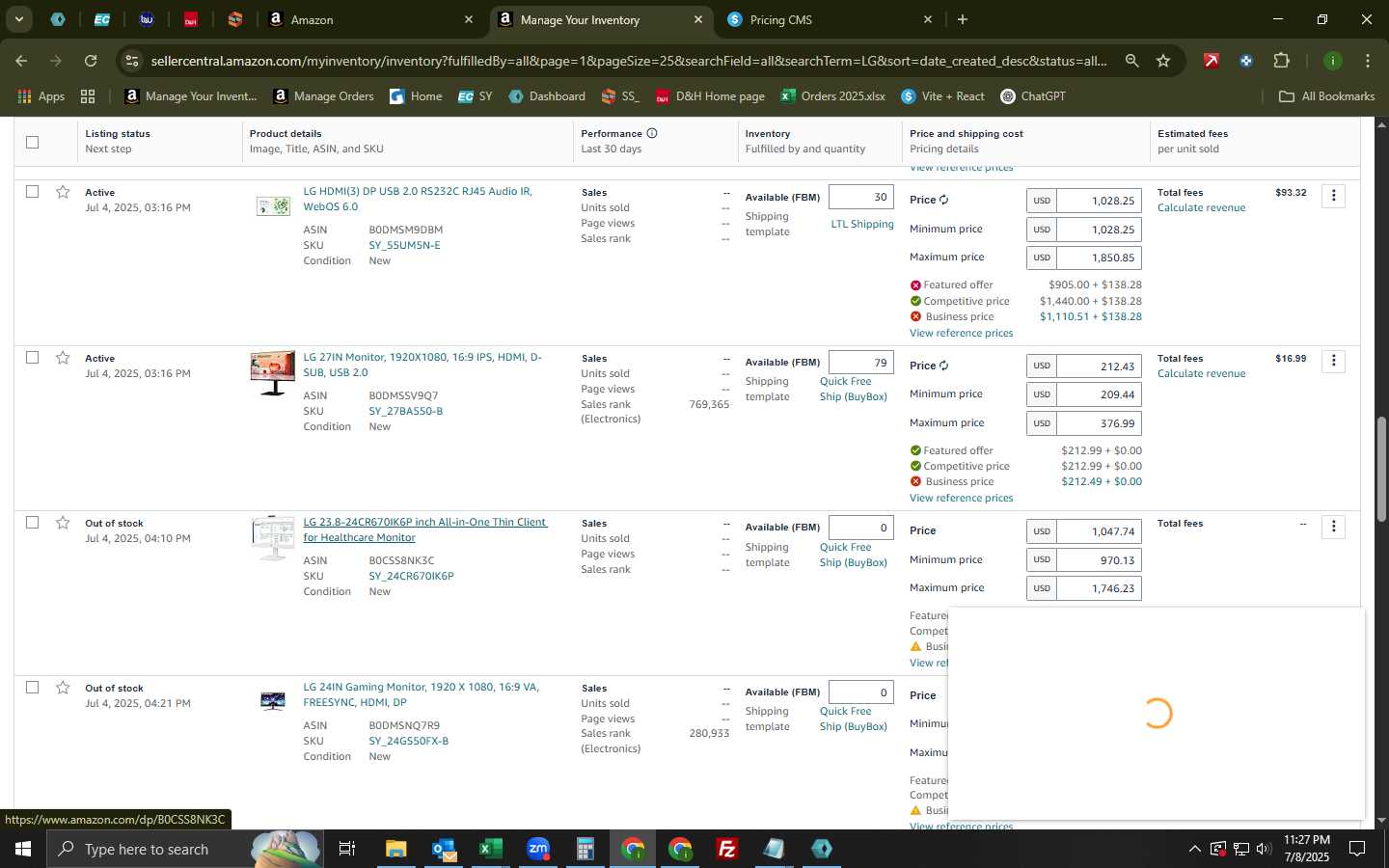Open actions menu for SY_27BA550-B row

[1333, 361]
